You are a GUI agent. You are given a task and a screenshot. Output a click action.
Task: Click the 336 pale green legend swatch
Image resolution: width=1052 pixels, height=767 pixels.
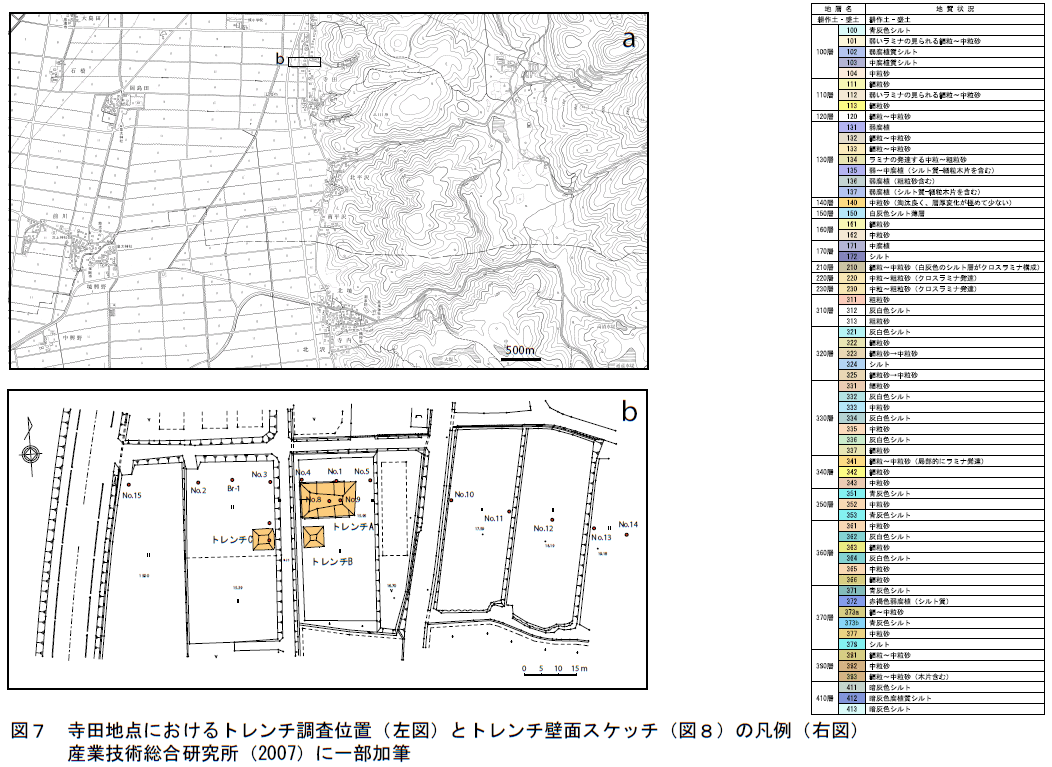pos(851,440)
